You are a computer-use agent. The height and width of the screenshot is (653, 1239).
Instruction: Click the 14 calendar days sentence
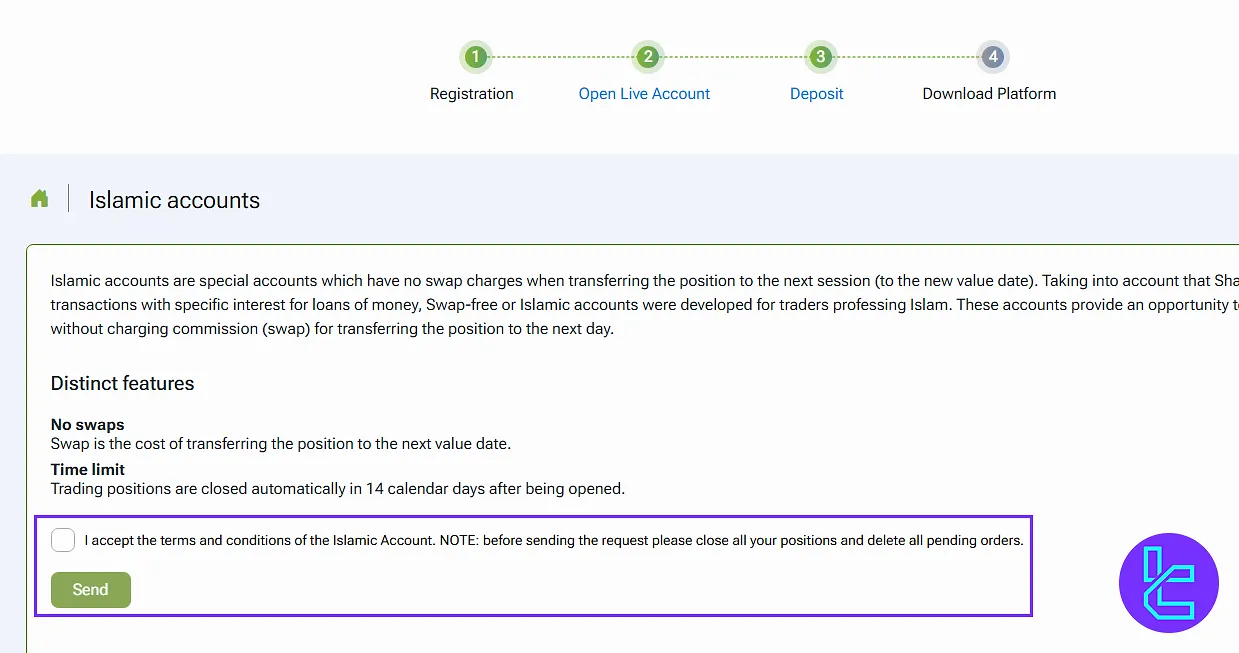point(337,489)
